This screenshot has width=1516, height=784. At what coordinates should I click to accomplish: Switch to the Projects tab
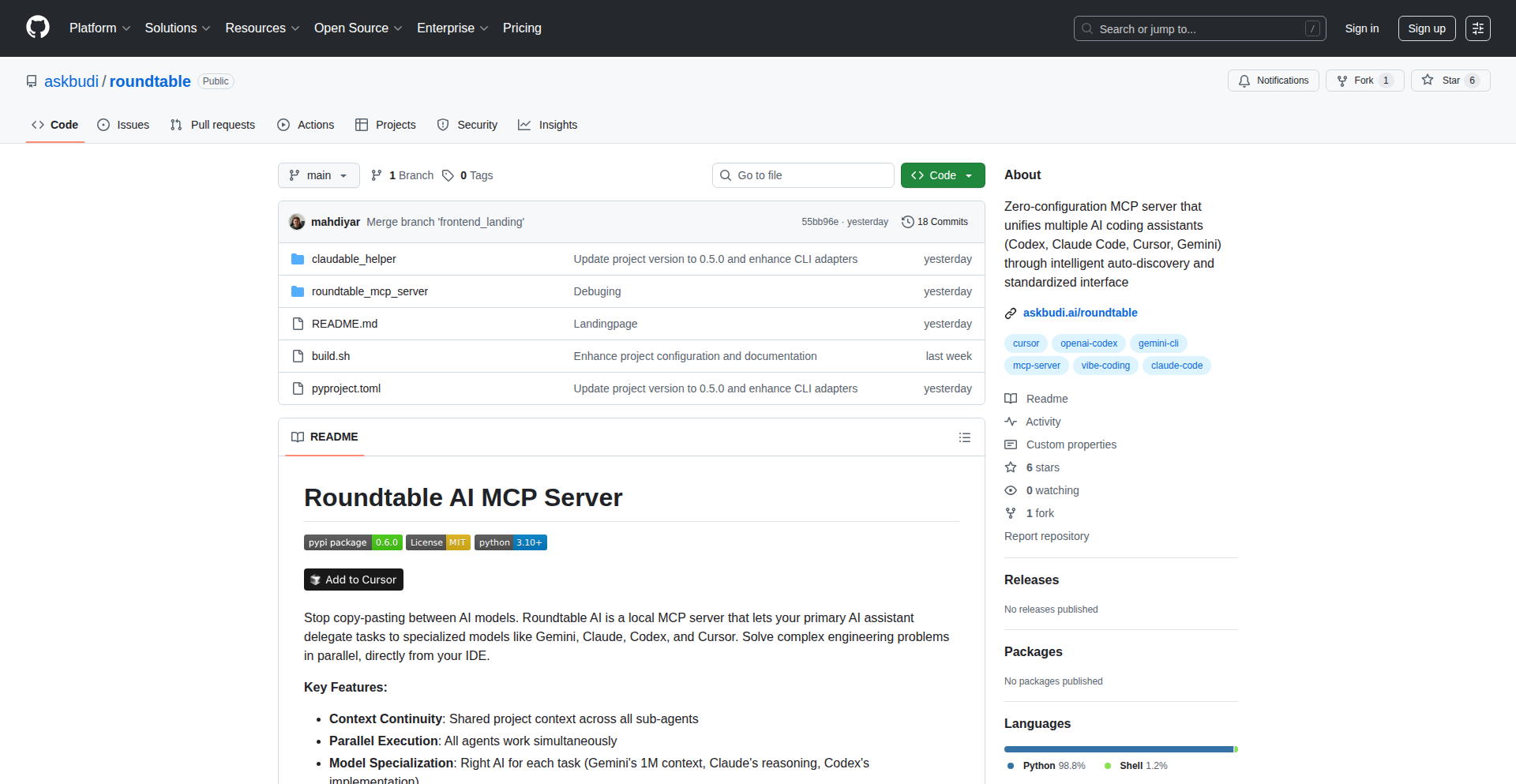click(385, 125)
